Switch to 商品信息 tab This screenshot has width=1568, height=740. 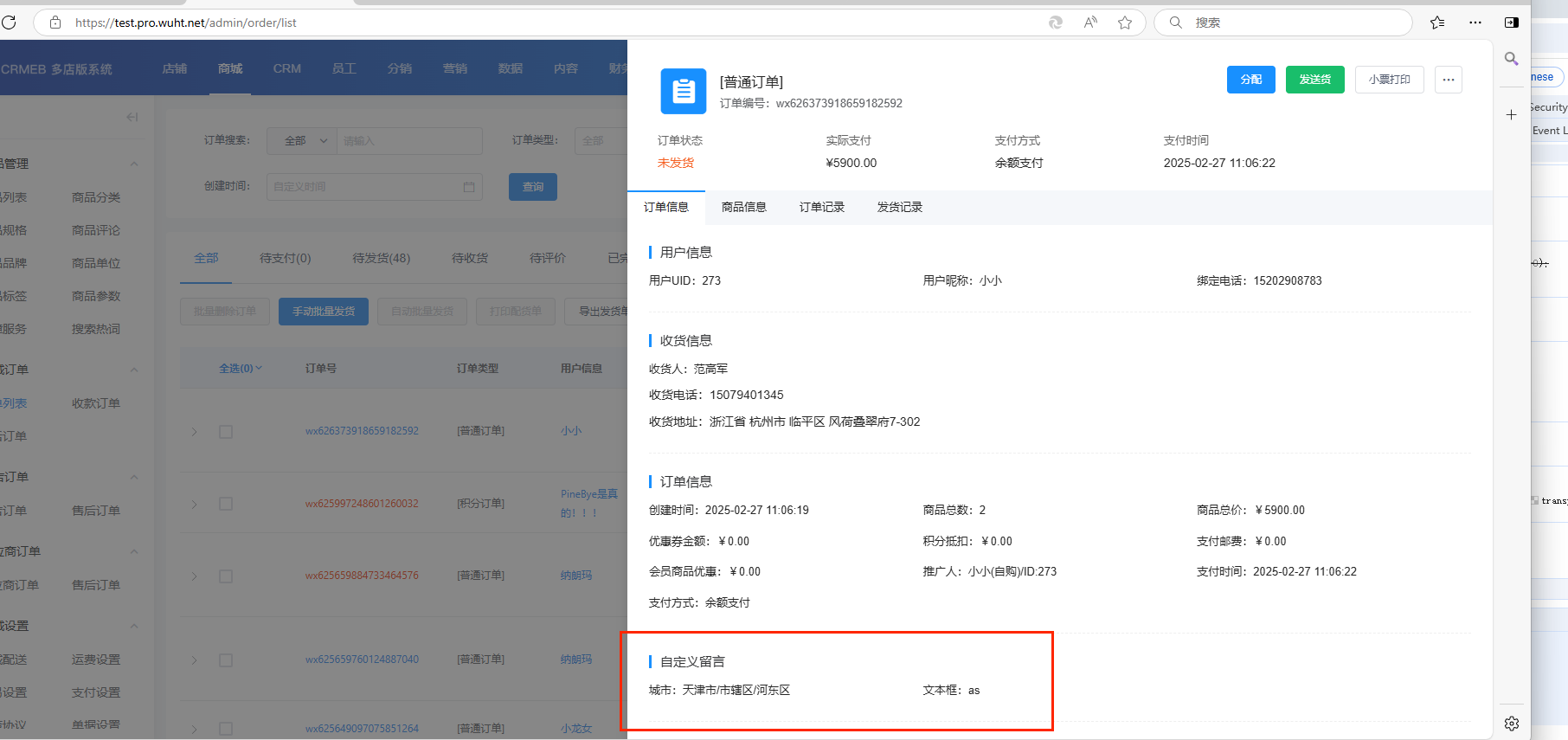(x=744, y=208)
